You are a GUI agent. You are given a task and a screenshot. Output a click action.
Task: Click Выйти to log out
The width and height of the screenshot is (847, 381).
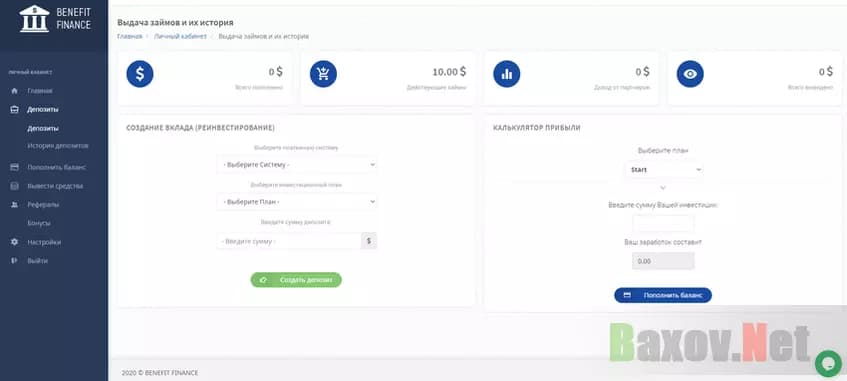point(37,260)
